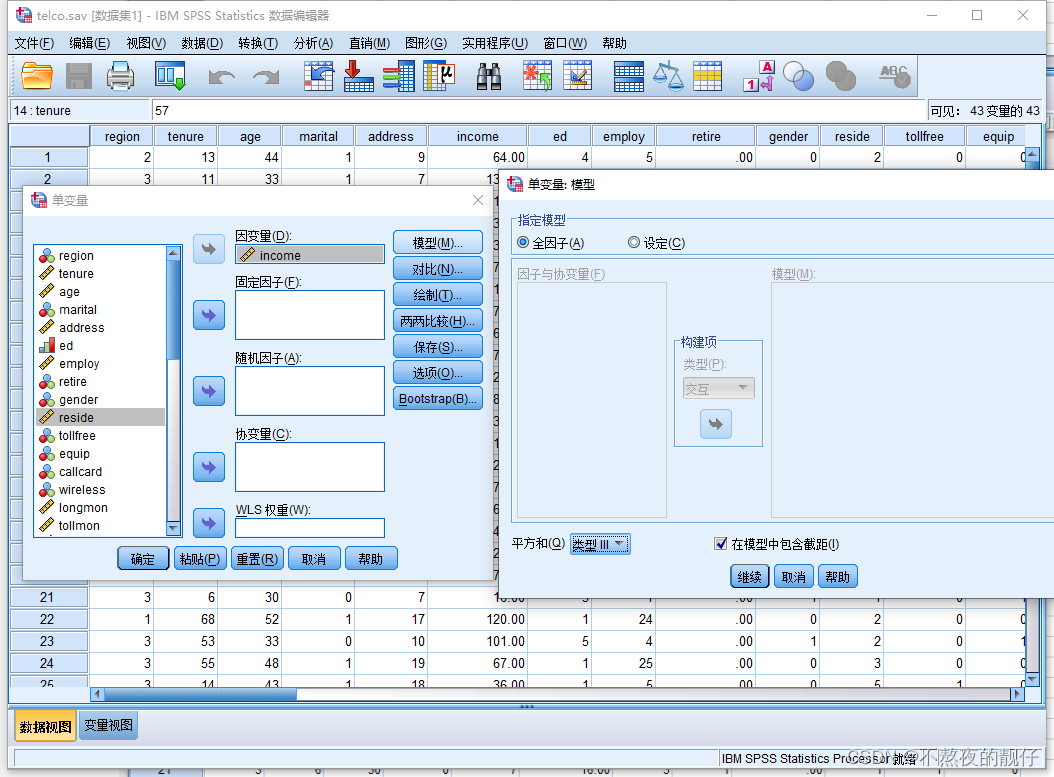Click 继续 in the model dialog
Viewport: 1054px width, 777px height.
[x=749, y=577]
